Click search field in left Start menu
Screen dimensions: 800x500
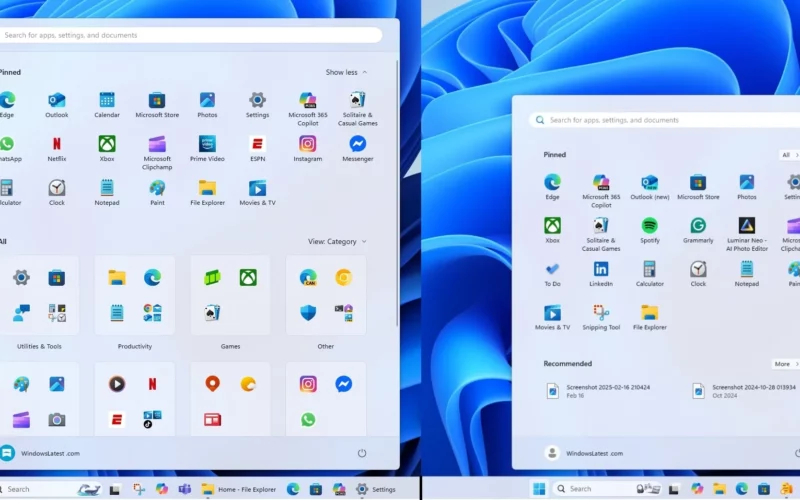coord(190,35)
